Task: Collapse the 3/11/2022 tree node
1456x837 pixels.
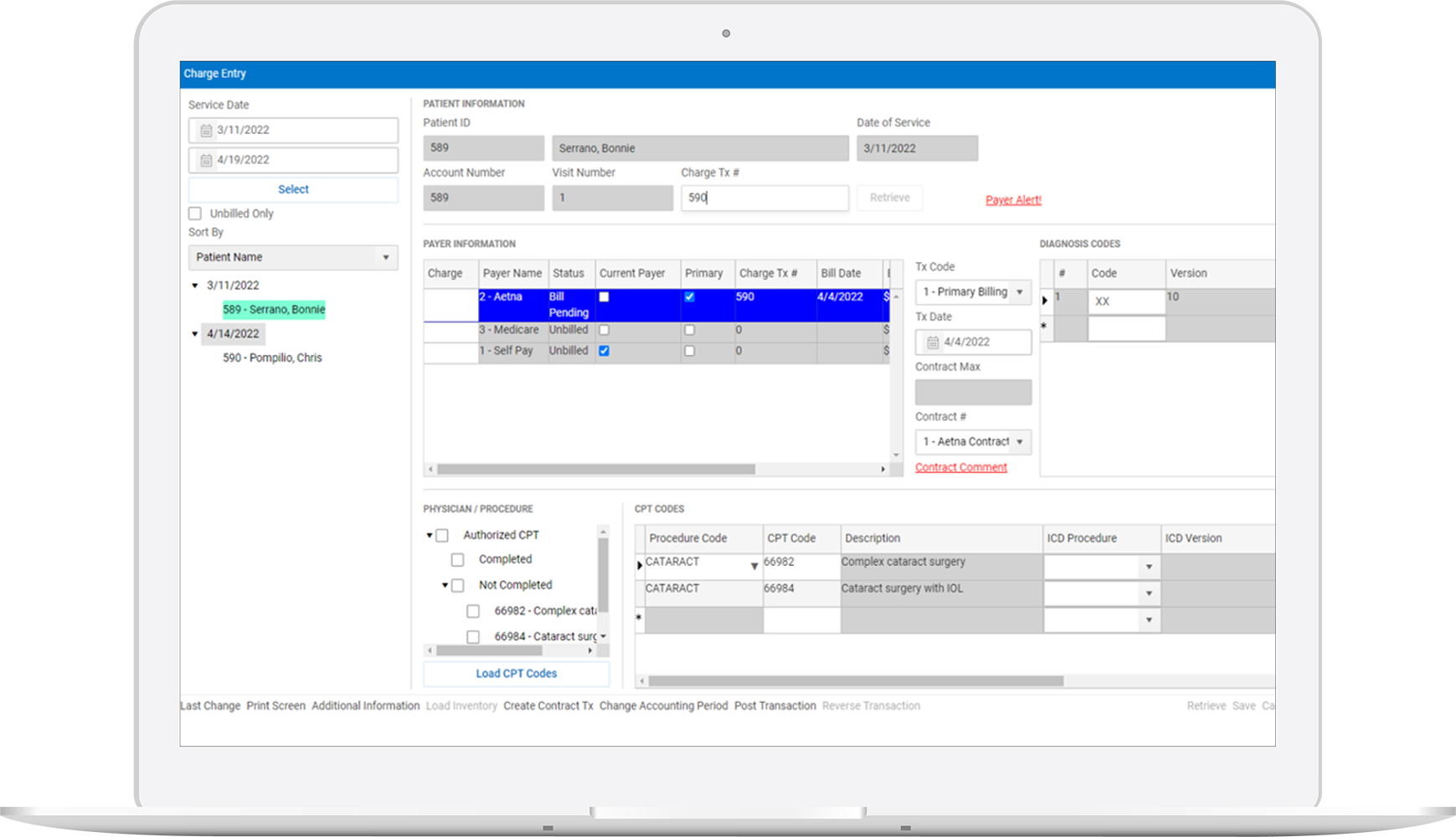Action: click(x=195, y=286)
